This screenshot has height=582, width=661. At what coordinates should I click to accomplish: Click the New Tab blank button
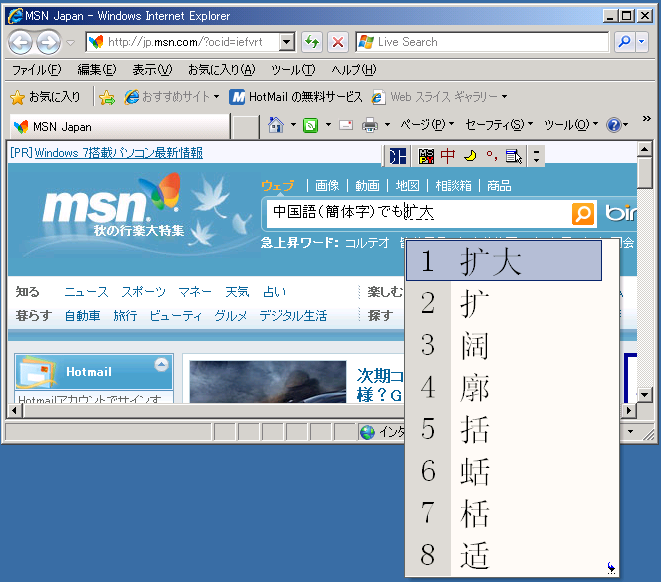click(x=246, y=127)
